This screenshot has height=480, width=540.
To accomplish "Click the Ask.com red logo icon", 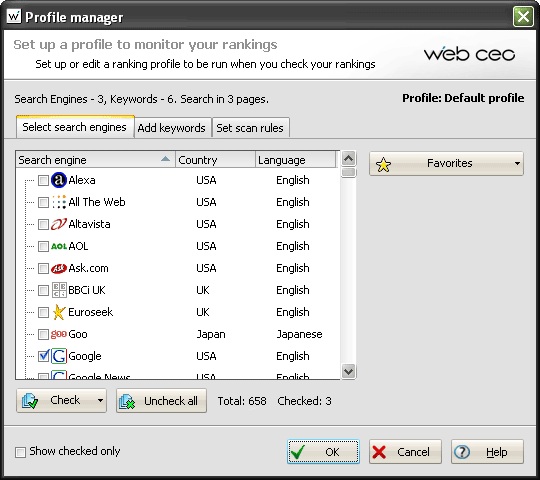I will (59, 268).
